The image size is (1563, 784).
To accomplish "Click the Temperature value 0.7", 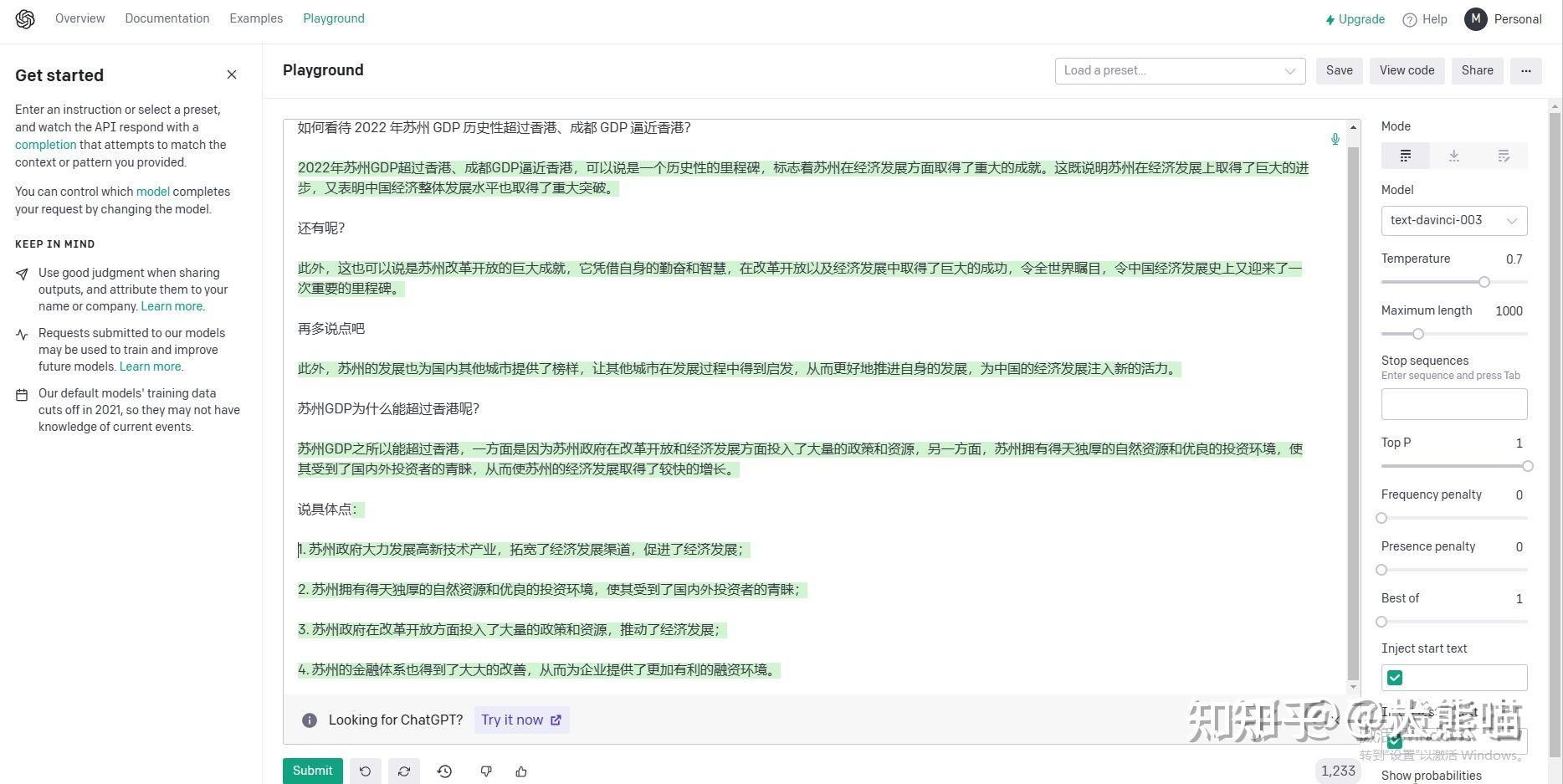I will pyautogui.click(x=1514, y=259).
